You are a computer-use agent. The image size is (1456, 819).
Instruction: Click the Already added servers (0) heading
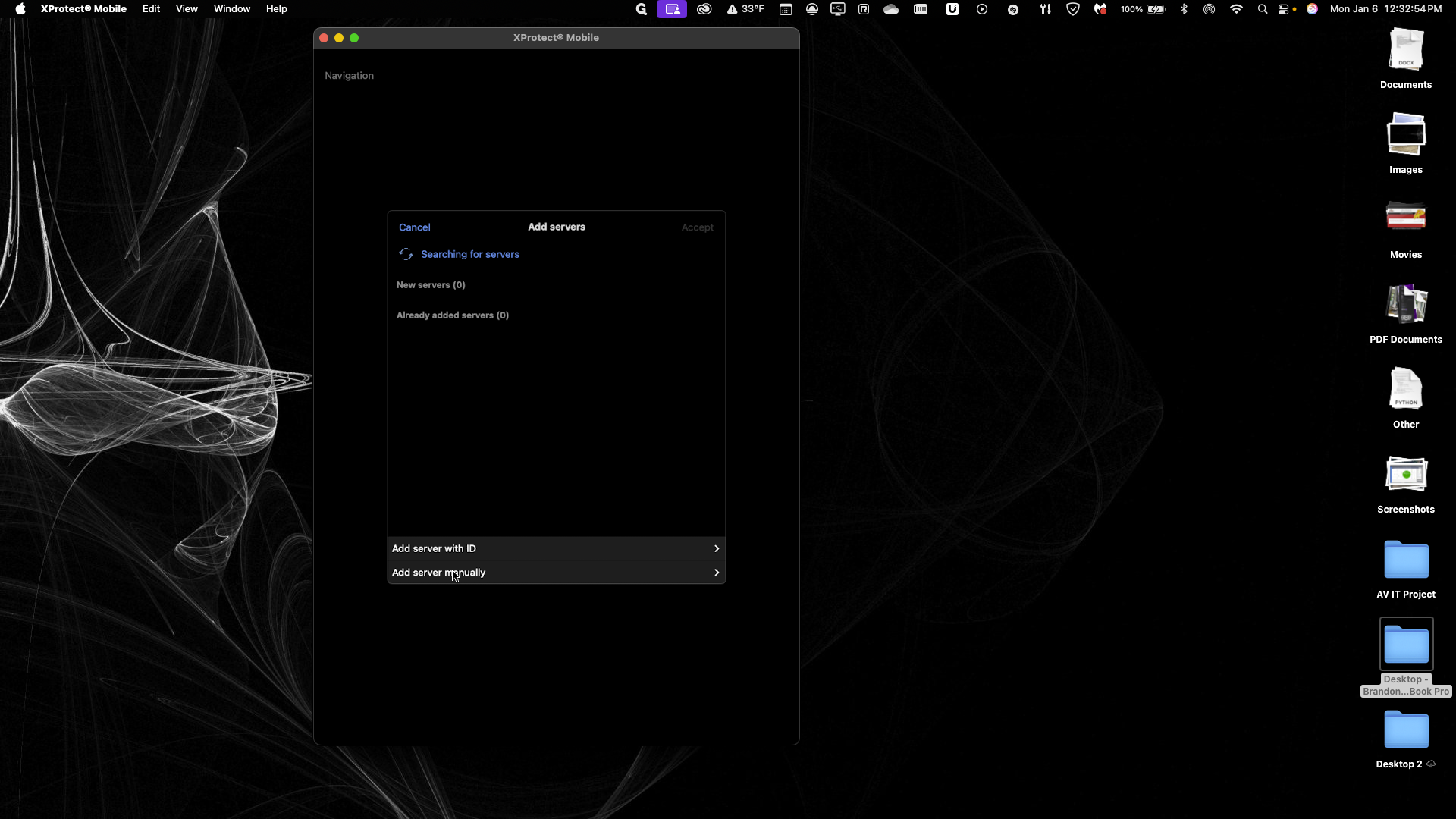(x=453, y=315)
